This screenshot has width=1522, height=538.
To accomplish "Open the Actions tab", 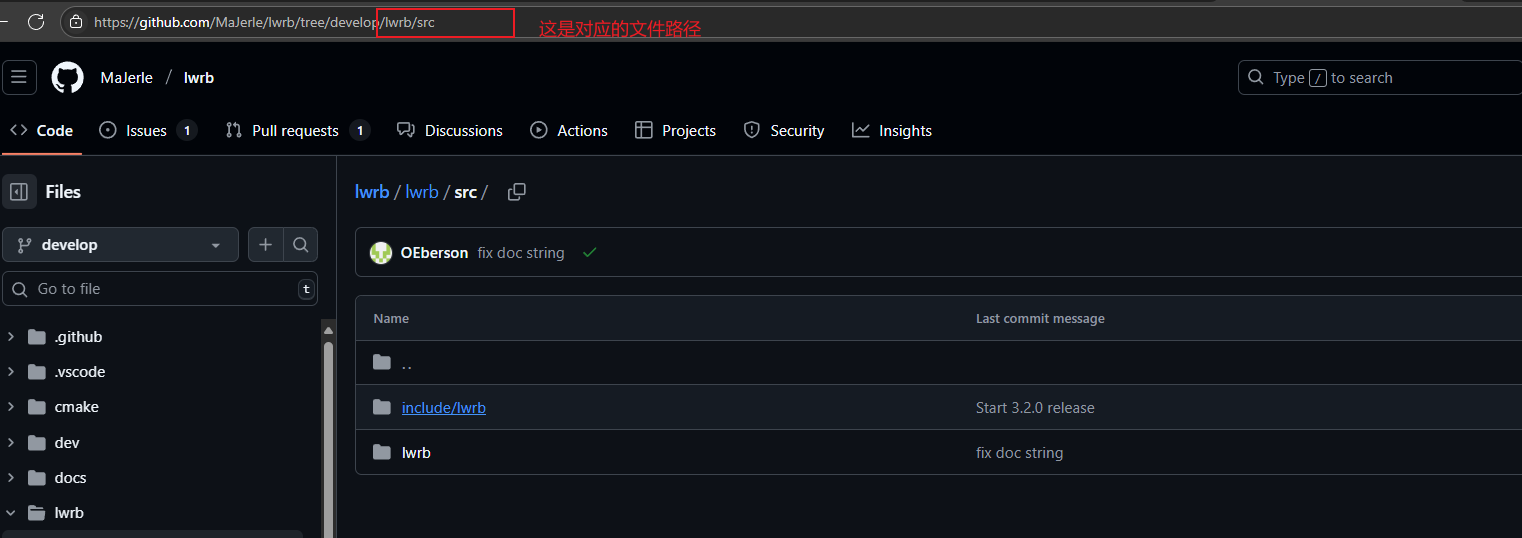I will (x=569, y=130).
